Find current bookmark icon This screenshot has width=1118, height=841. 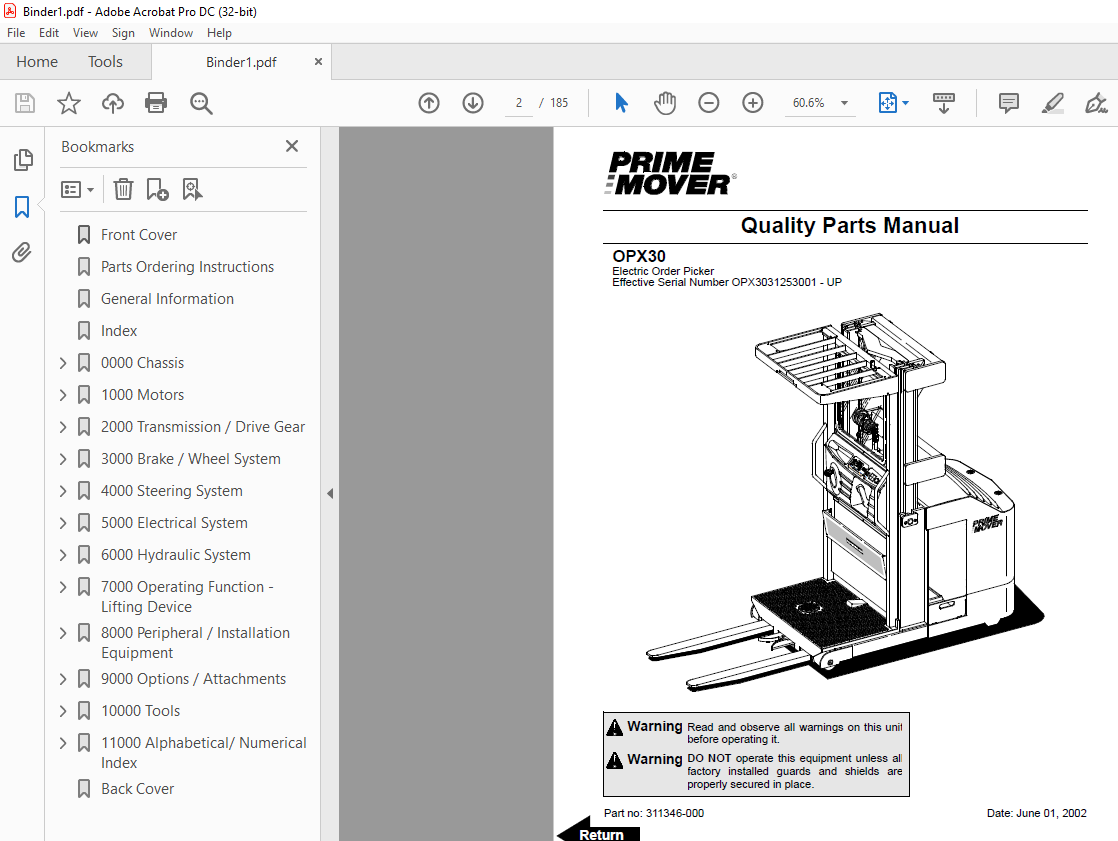pyautogui.click(x=192, y=190)
